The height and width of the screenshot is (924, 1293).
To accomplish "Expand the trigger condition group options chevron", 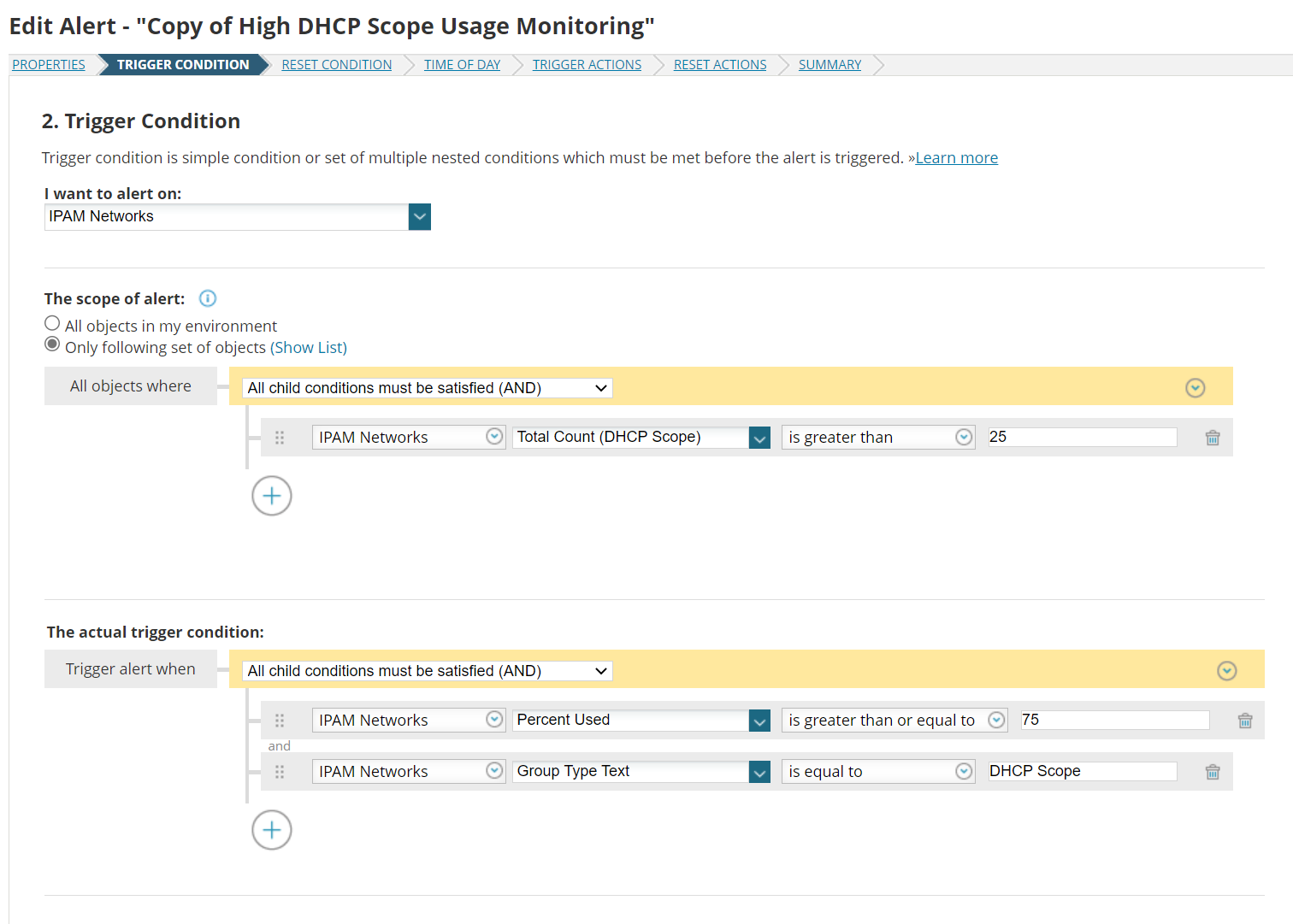I will tap(1226, 671).
